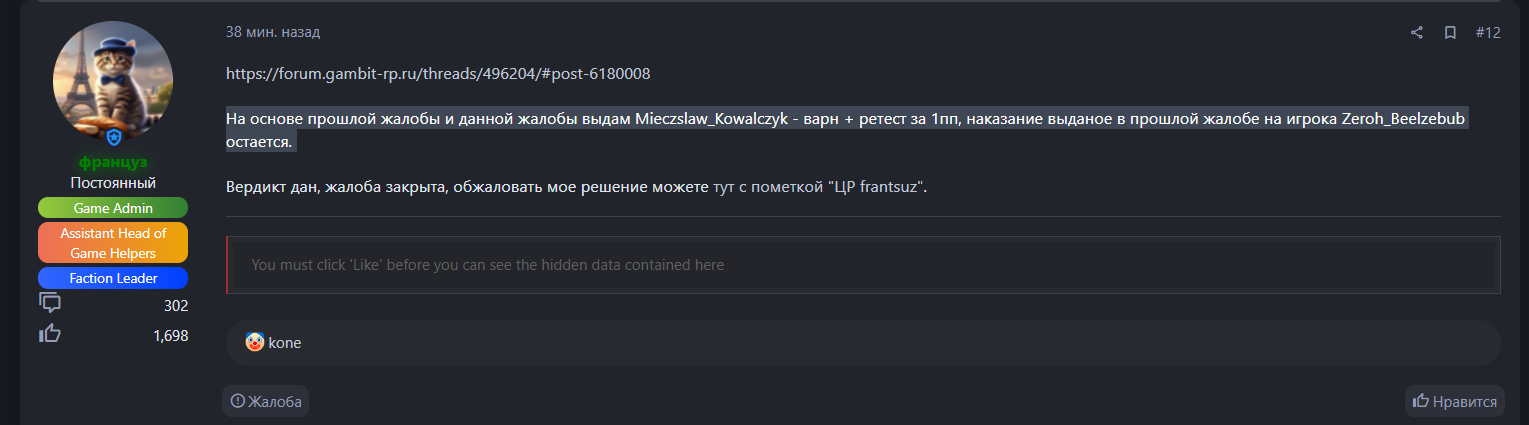This screenshot has width=1529, height=425.
Task: Click the '38 мин. назад' timestamp
Action: (x=273, y=32)
